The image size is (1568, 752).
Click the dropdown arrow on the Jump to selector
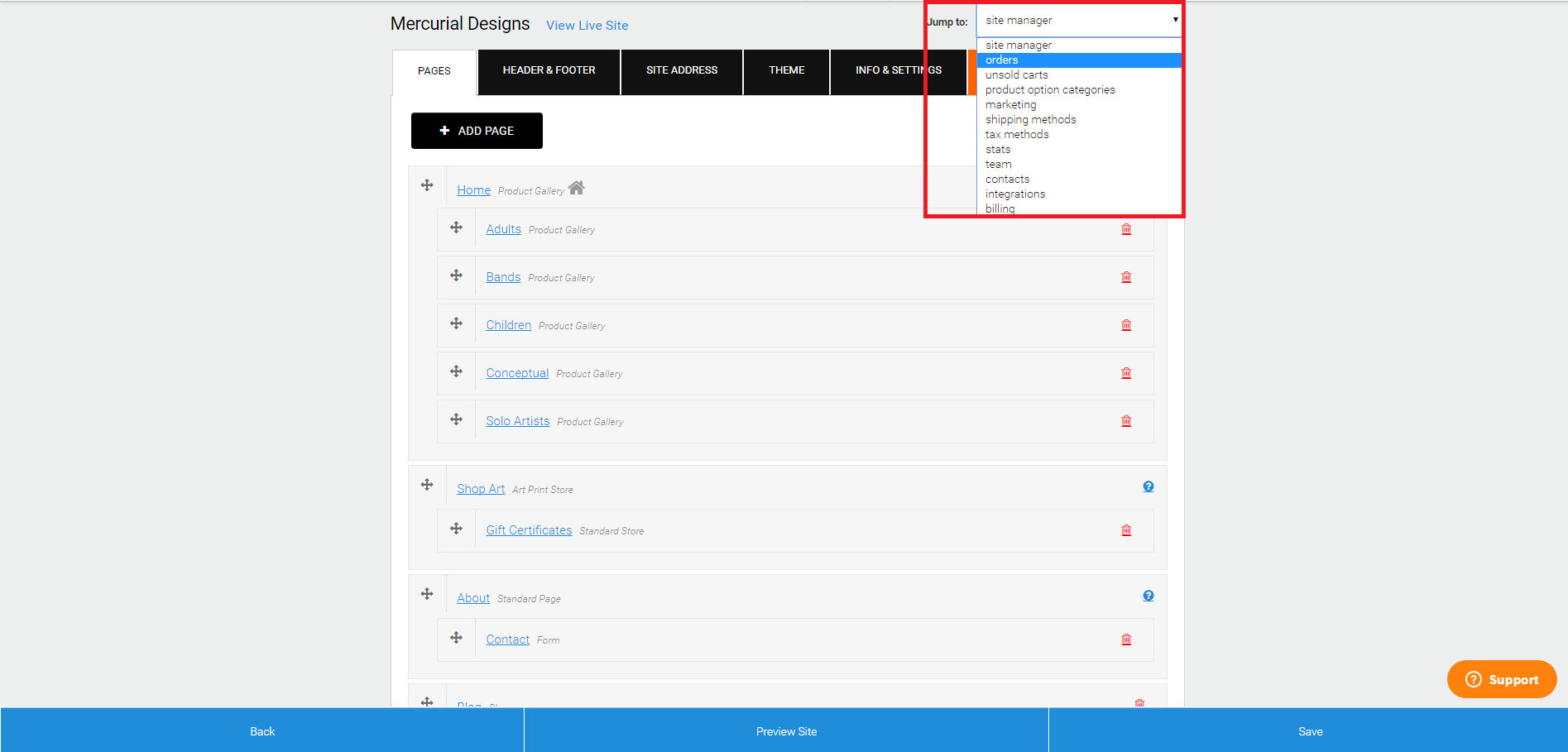click(1174, 20)
